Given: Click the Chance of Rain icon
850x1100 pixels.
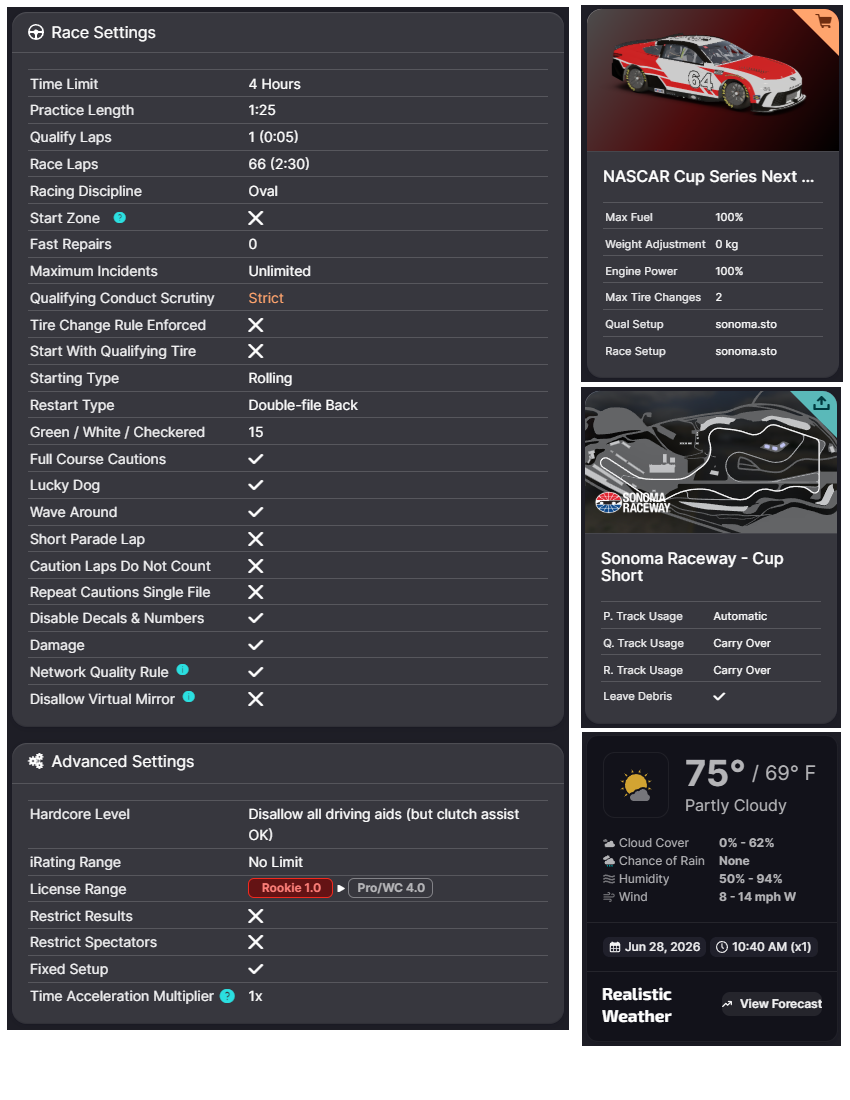Looking at the screenshot, I should click(609, 861).
